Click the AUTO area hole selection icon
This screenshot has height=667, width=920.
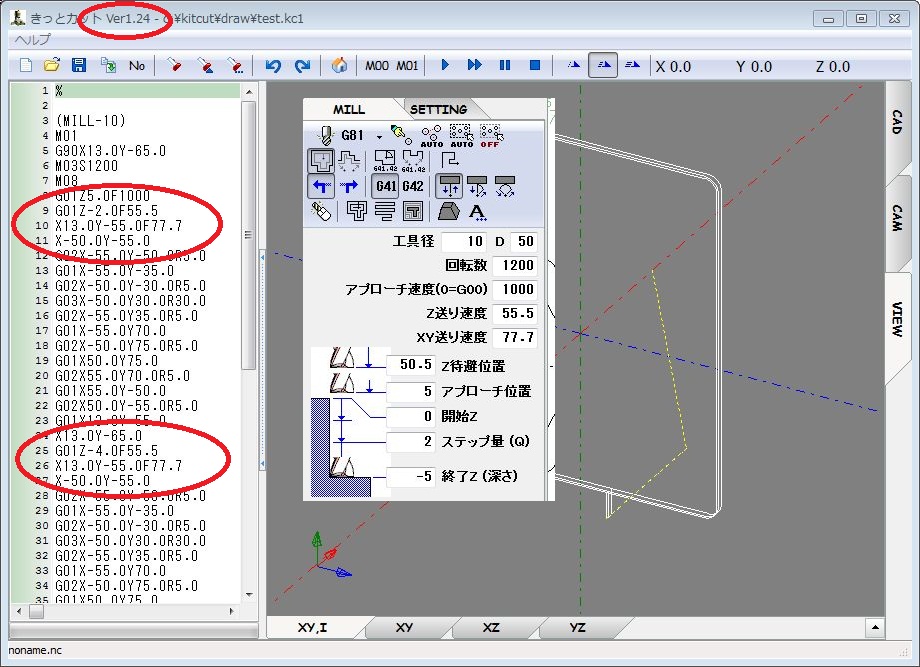461,136
